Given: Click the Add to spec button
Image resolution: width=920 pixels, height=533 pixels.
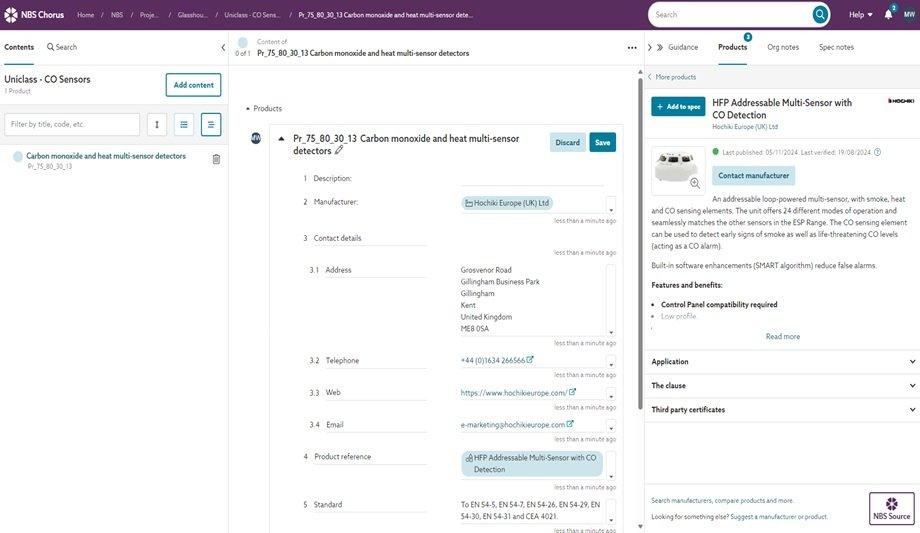Looking at the screenshot, I should (x=678, y=106).
